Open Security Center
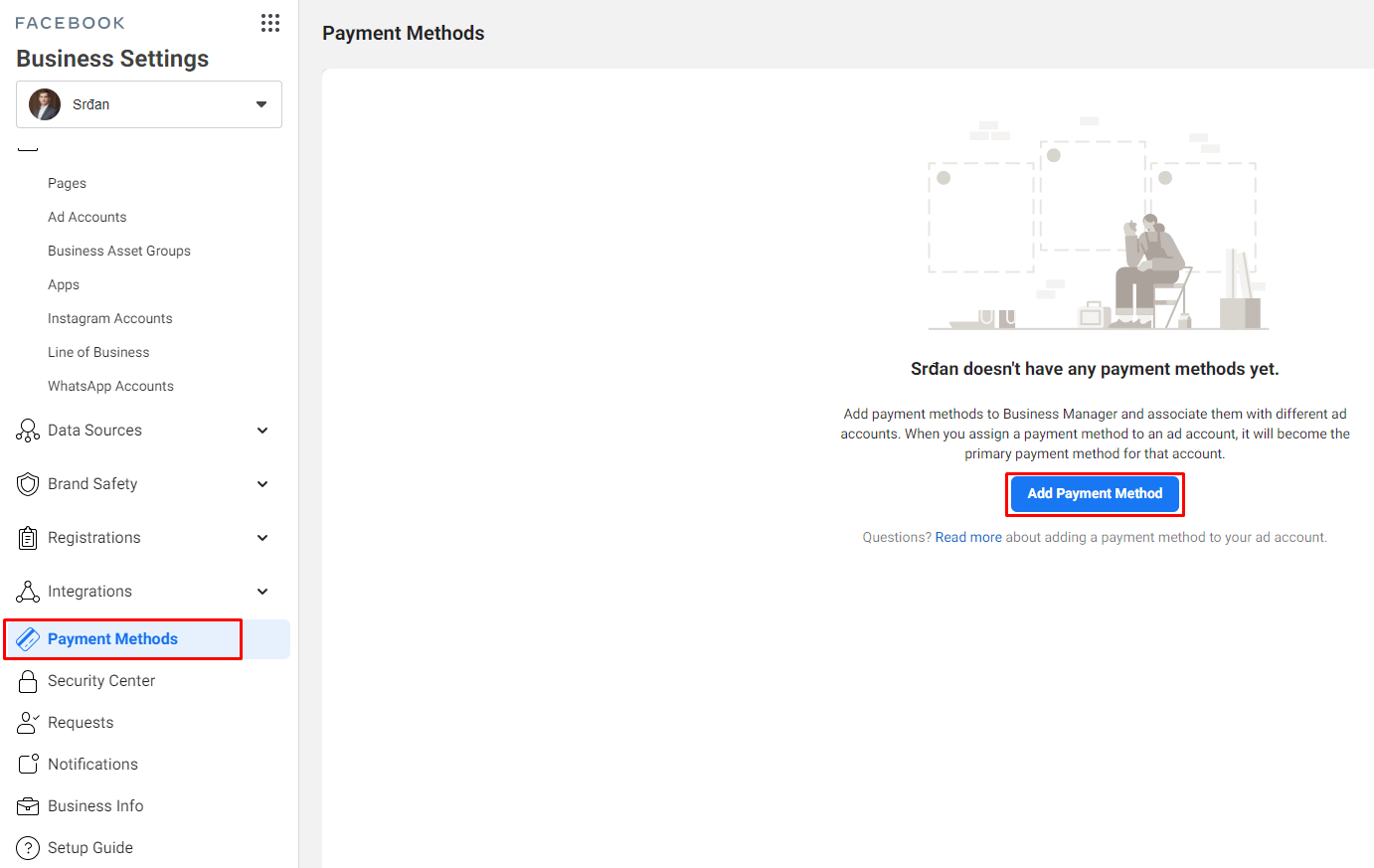 click(101, 681)
